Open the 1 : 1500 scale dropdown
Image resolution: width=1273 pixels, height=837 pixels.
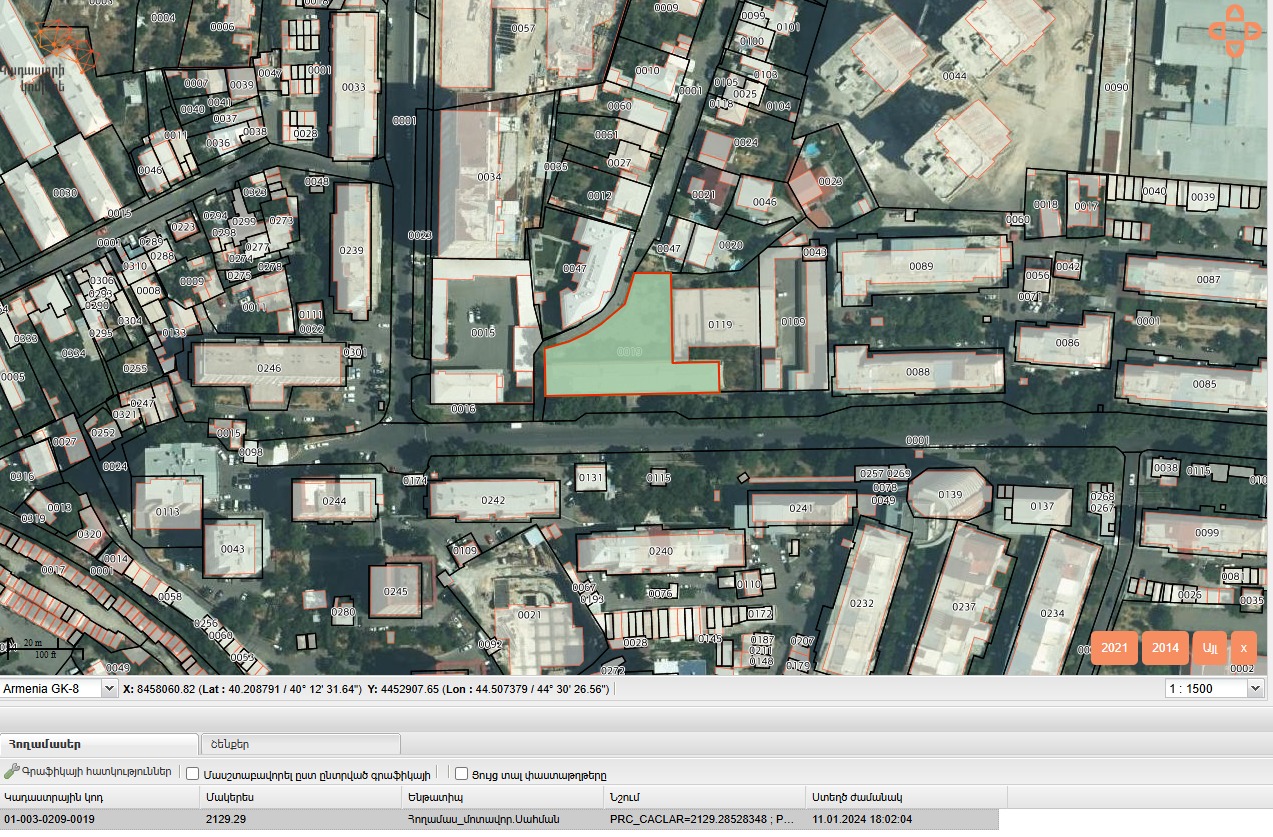1215,689
